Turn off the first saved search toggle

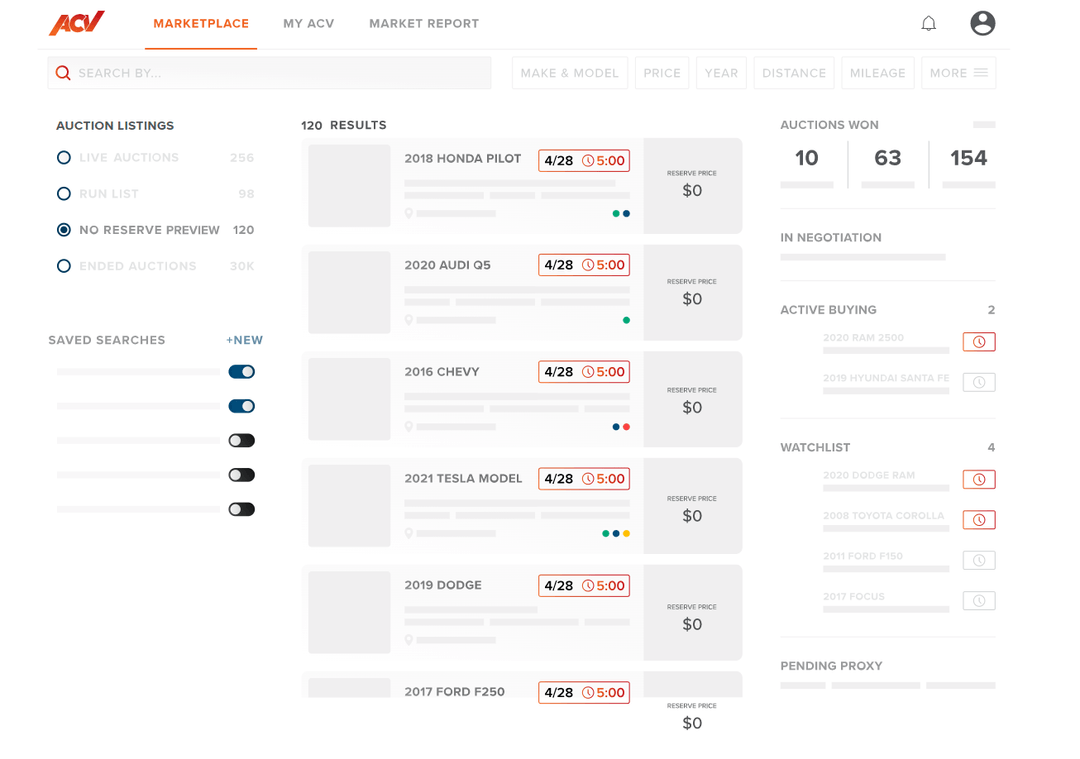point(241,372)
